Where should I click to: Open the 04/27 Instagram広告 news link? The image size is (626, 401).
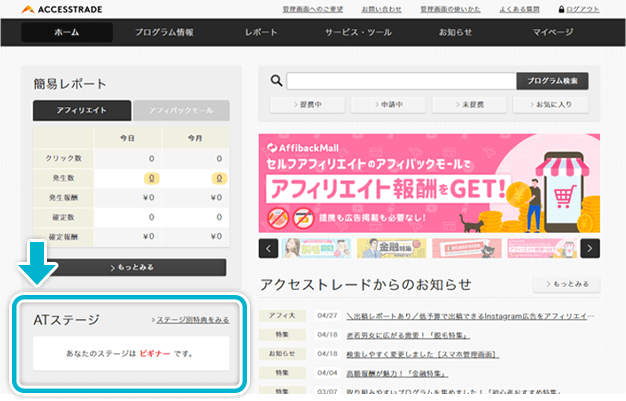470,316
